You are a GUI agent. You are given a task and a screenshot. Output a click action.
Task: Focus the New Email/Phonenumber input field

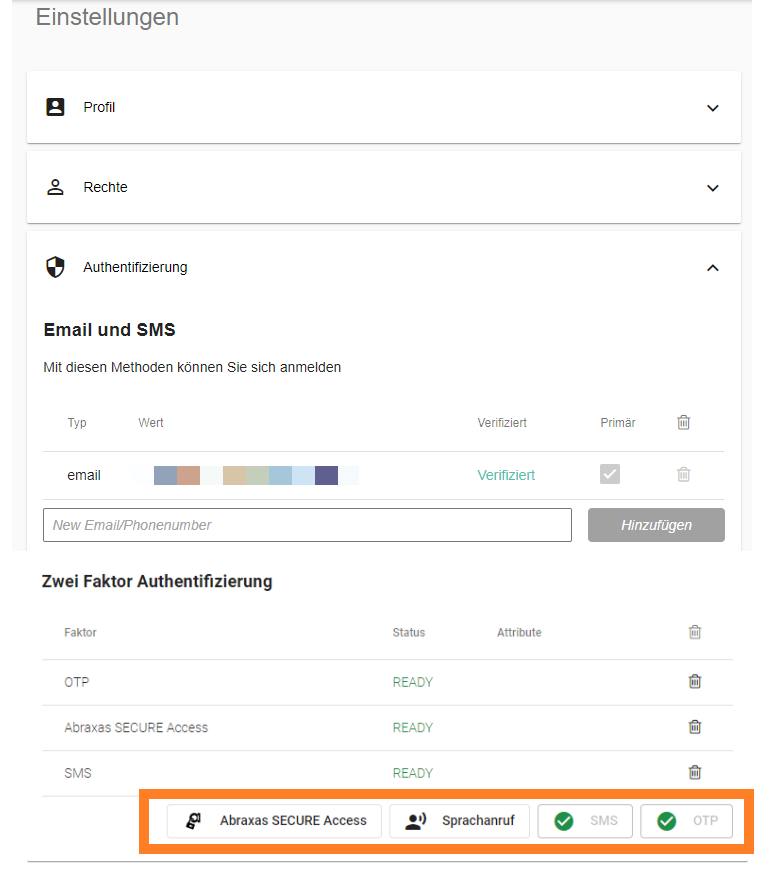pos(307,525)
